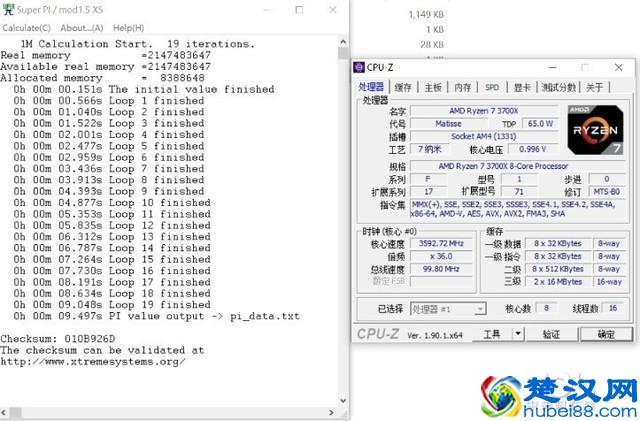
Task: Close the CPU-Z window
Action: click(x=619, y=67)
